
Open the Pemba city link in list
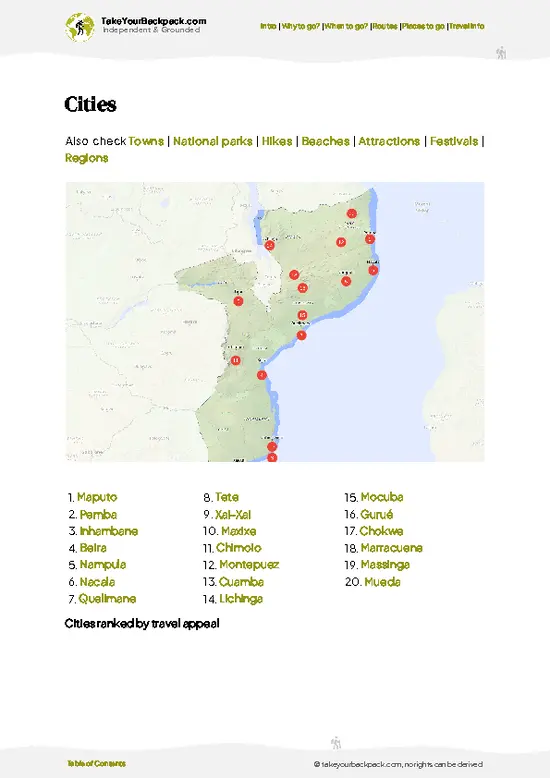point(98,515)
